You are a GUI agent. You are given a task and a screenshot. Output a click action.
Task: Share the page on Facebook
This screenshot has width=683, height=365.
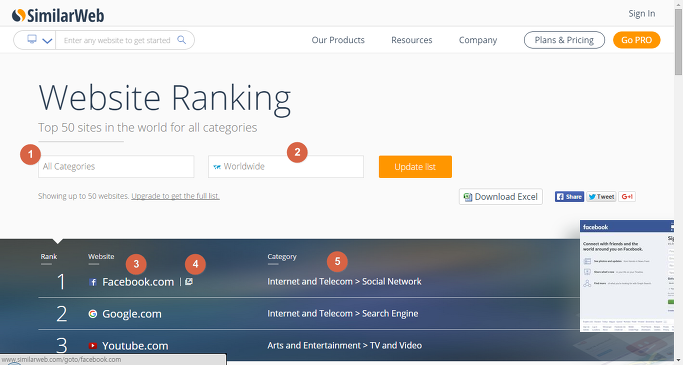pyautogui.click(x=569, y=197)
